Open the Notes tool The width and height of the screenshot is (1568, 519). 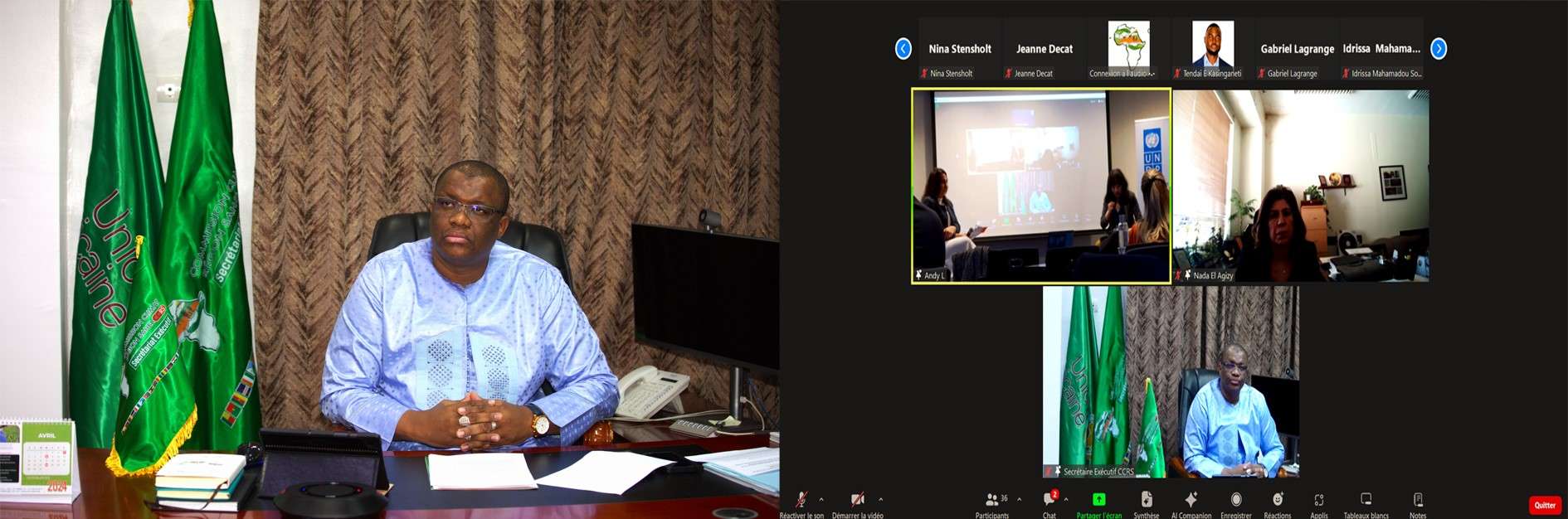1418,499
